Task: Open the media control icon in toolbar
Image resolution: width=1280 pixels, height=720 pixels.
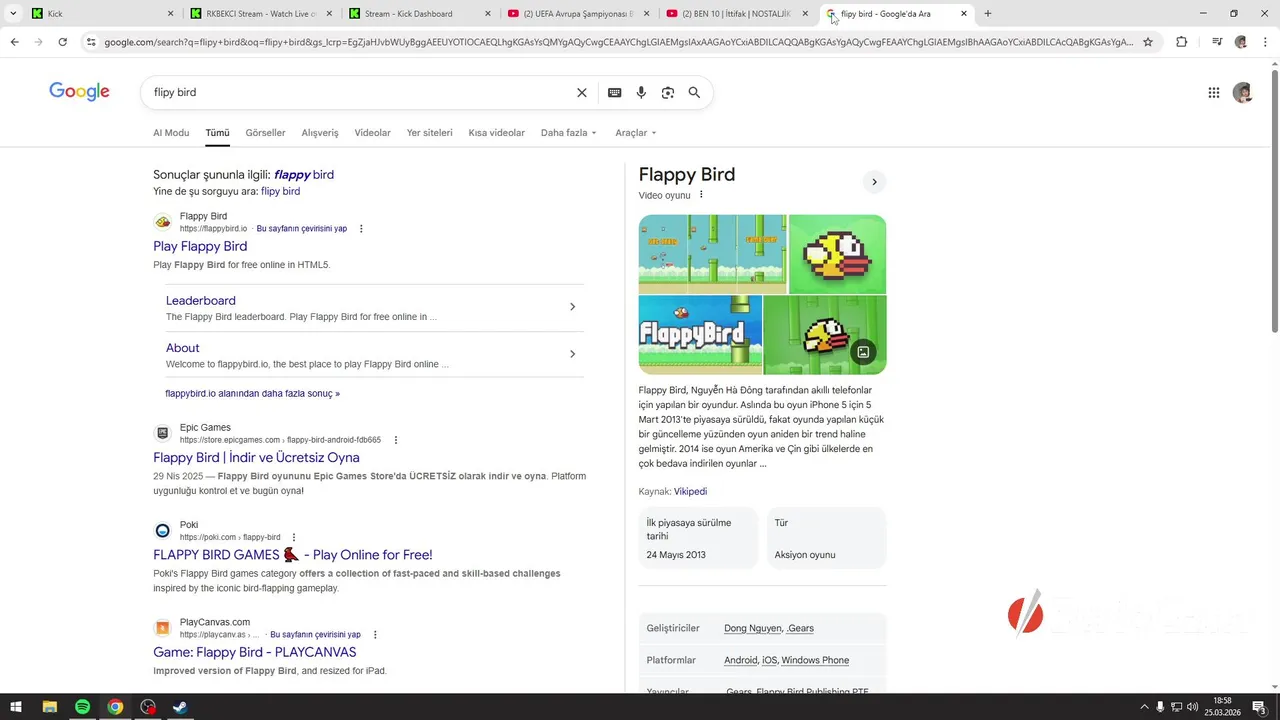Action: (x=1217, y=42)
